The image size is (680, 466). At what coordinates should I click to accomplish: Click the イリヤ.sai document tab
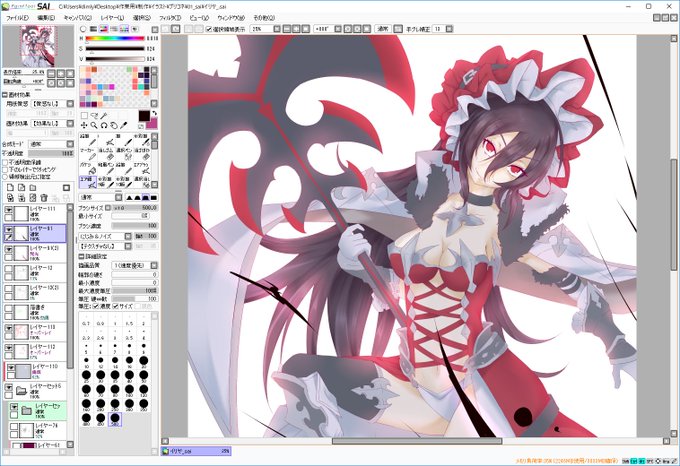(196, 451)
